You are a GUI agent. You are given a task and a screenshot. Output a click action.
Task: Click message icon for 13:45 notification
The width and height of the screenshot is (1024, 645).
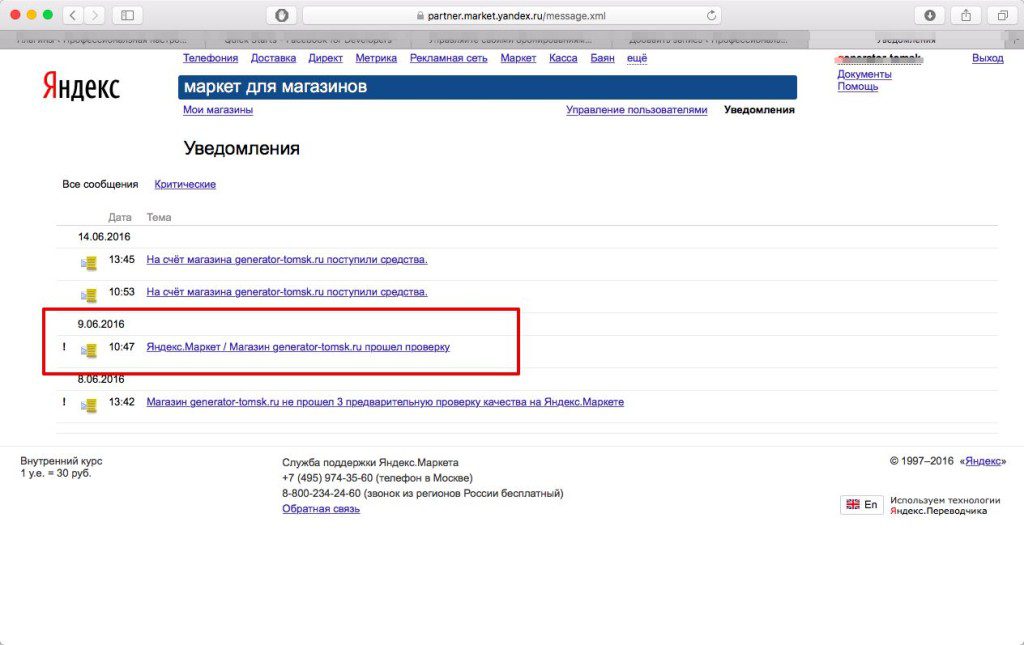point(89,262)
